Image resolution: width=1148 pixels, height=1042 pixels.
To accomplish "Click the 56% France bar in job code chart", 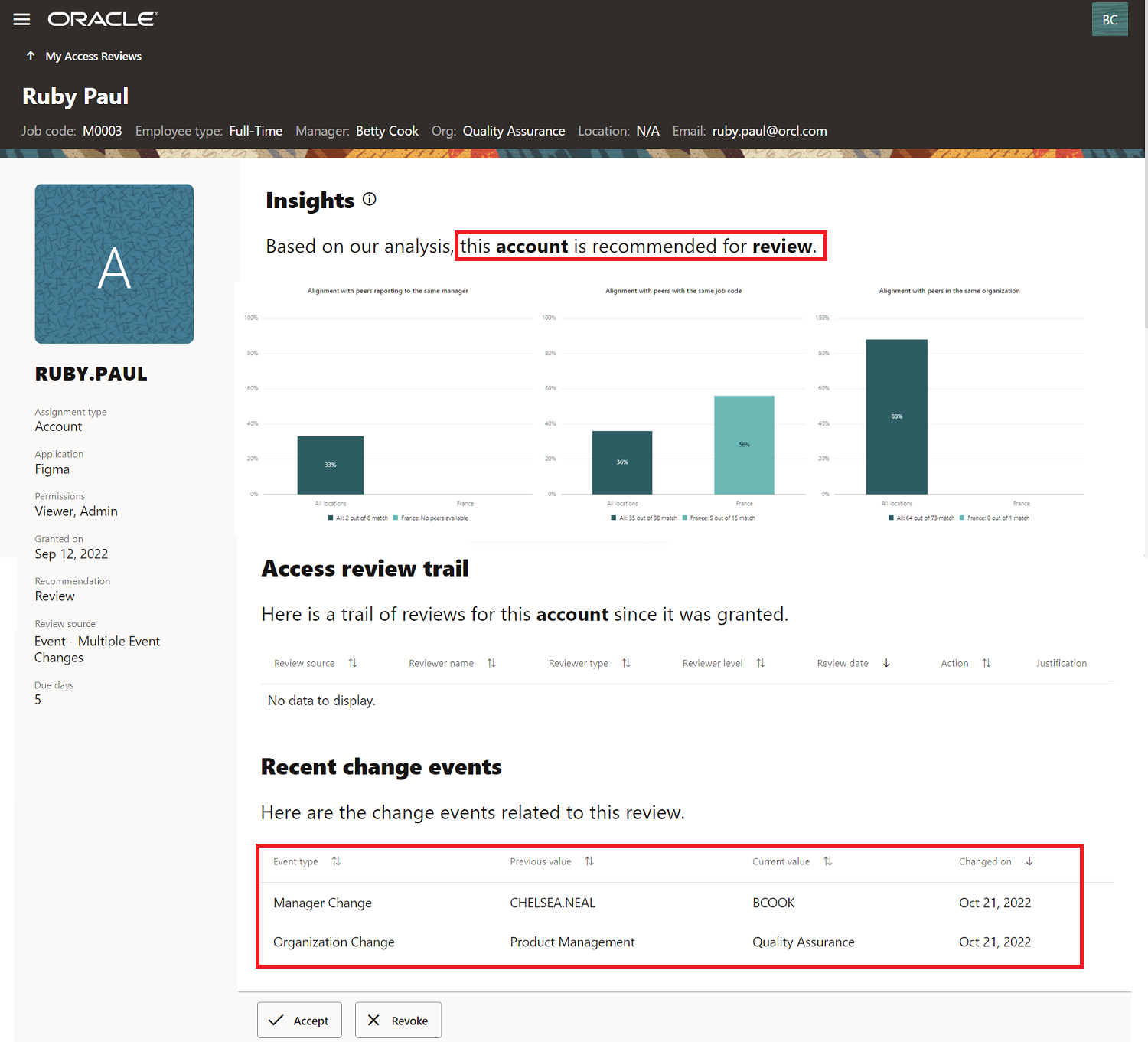I will coord(744,445).
